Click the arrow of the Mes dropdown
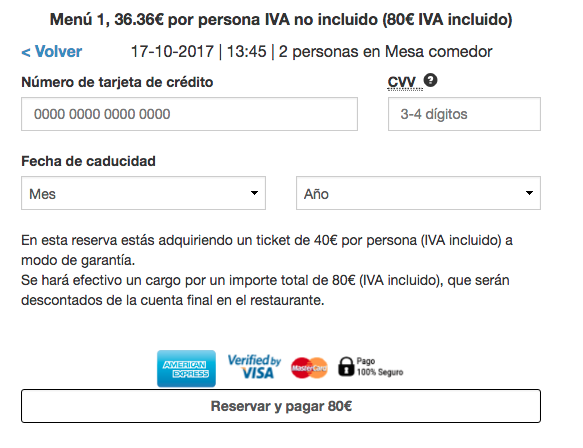The height and width of the screenshot is (448, 583). pyautogui.click(x=254, y=193)
